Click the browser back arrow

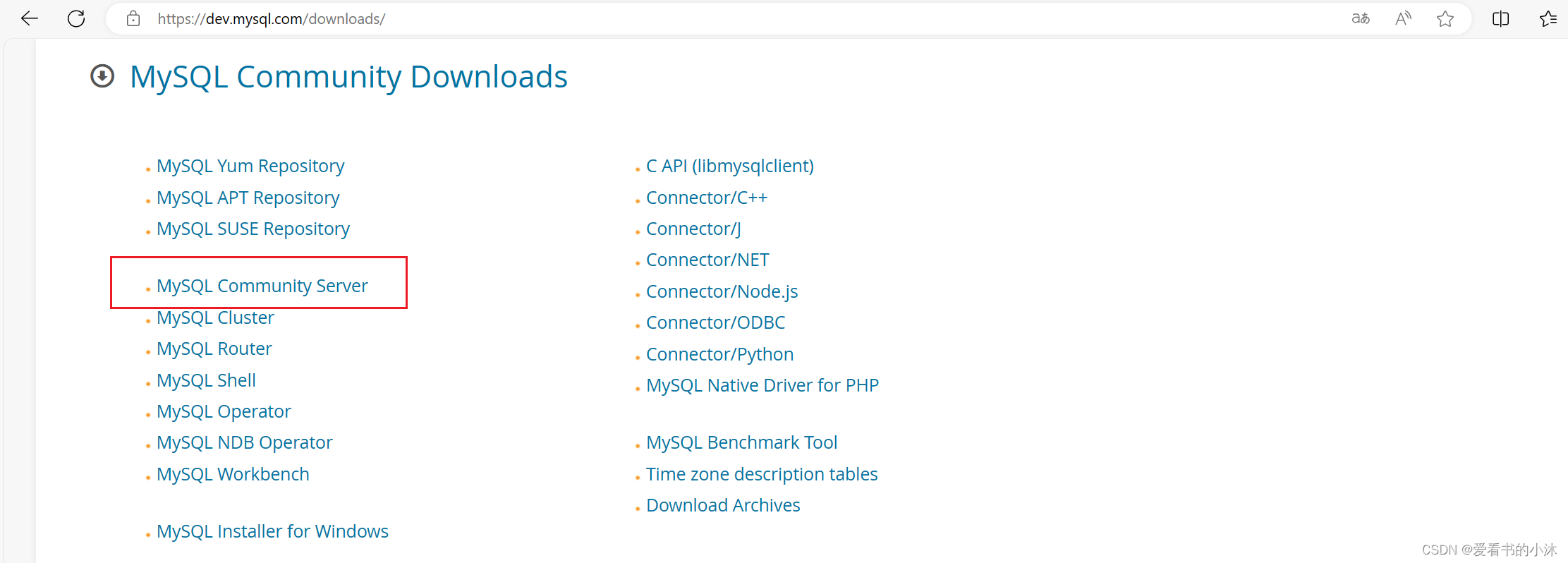coord(30,19)
